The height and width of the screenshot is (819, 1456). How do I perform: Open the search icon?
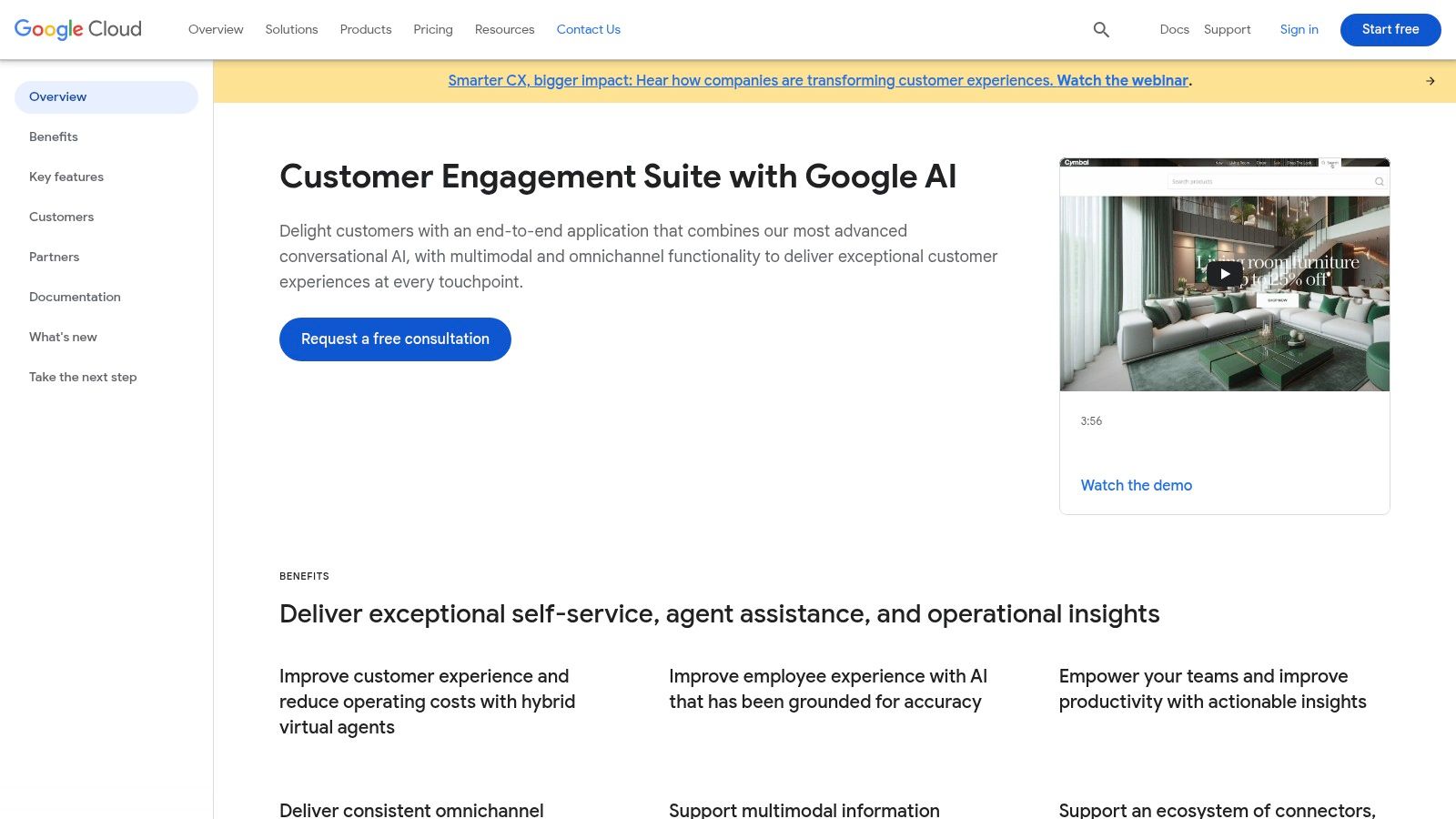pos(1100,29)
